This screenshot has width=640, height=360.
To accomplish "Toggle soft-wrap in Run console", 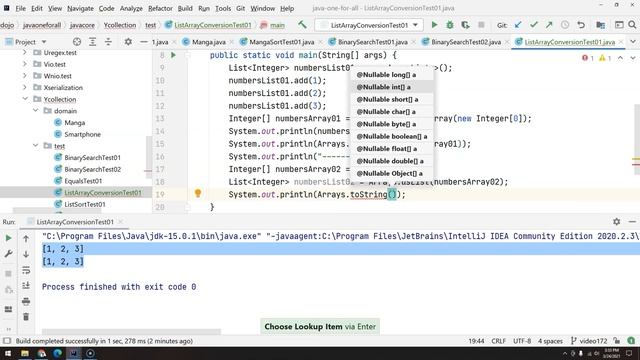I will click(x=26, y=270).
